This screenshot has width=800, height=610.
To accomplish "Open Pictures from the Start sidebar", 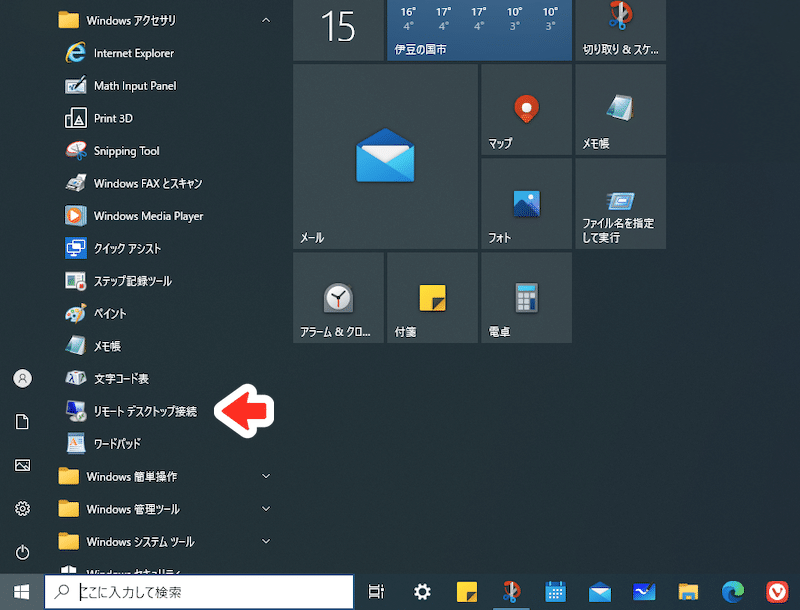I will tap(22, 465).
